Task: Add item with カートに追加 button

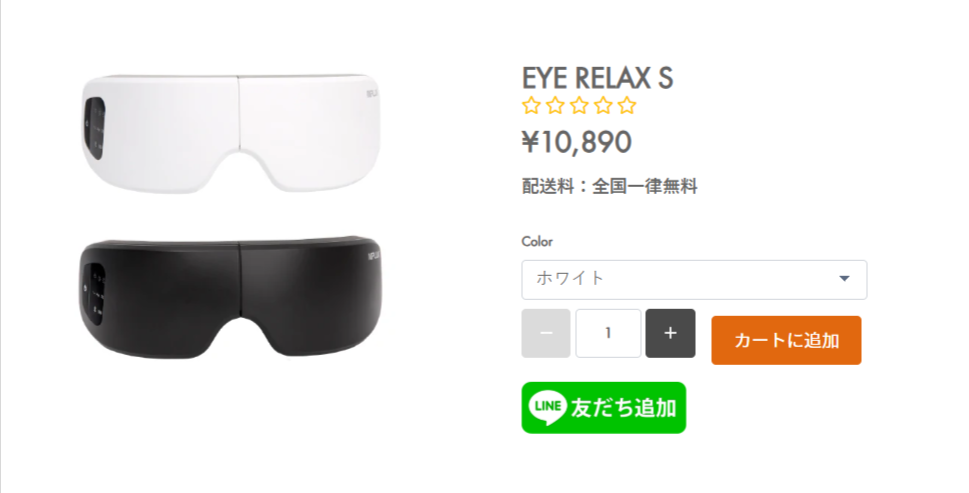Action: 786,340
